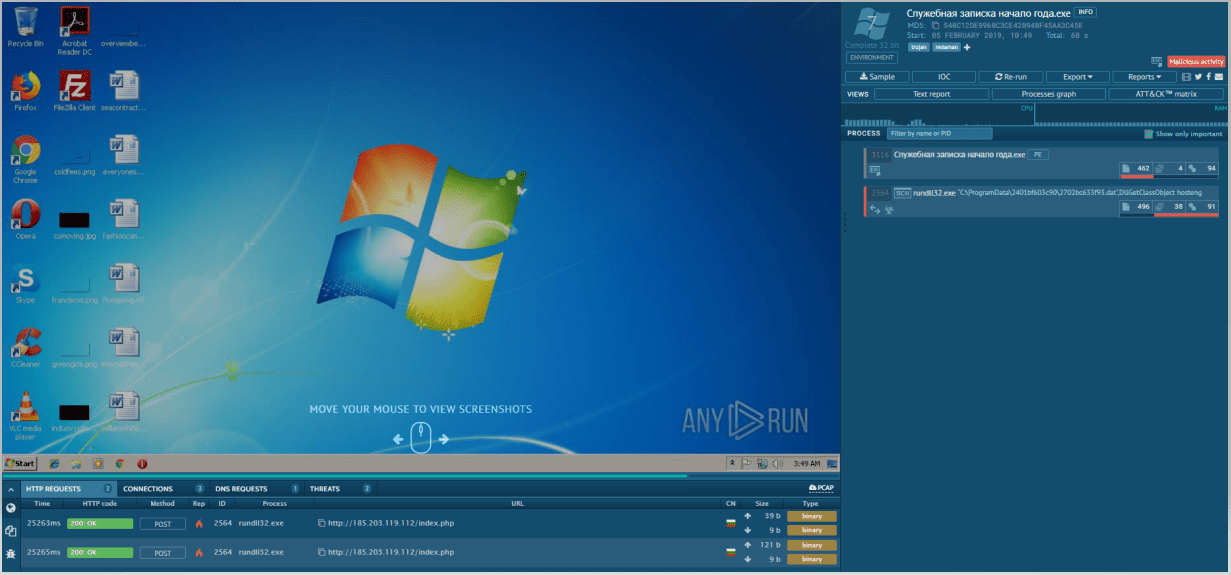The width and height of the screenshot is (1231, 575).
Task: Launch VLC media player shortcut
Action: coord(25,416)
